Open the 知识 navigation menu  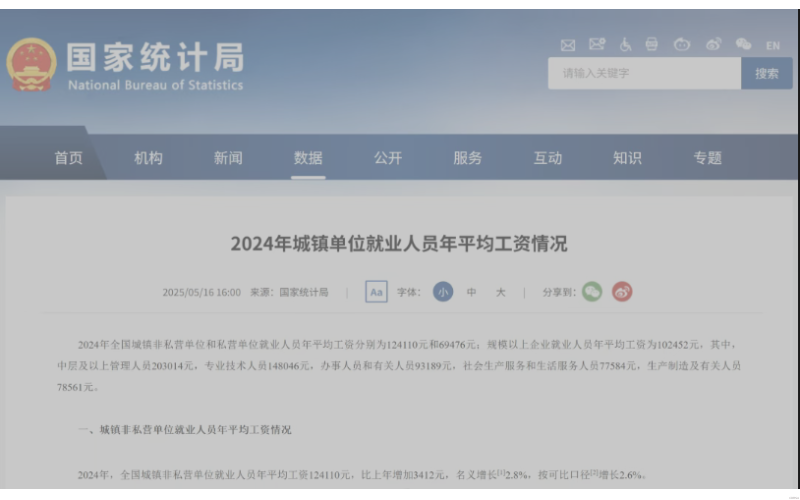[628, 158]
